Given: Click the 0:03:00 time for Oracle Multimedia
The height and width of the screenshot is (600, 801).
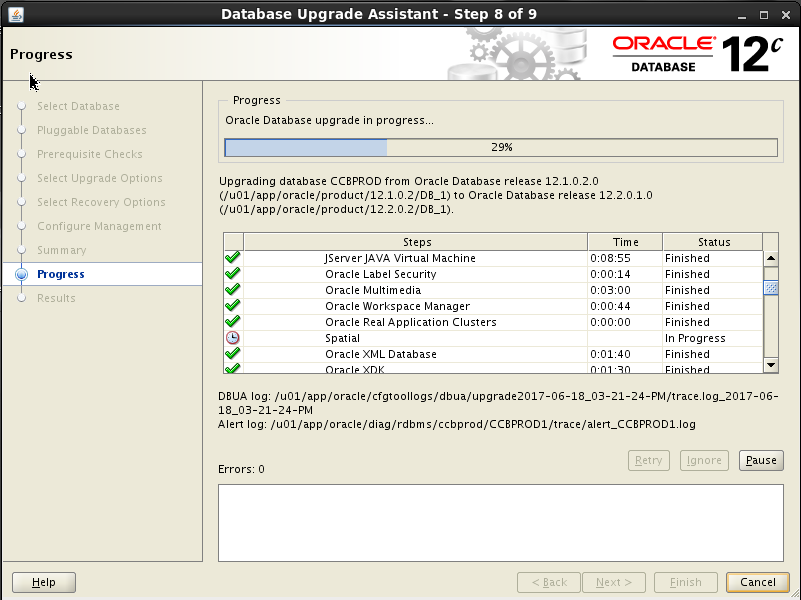Looking at the screenshot, I should [x=610, y=290].
